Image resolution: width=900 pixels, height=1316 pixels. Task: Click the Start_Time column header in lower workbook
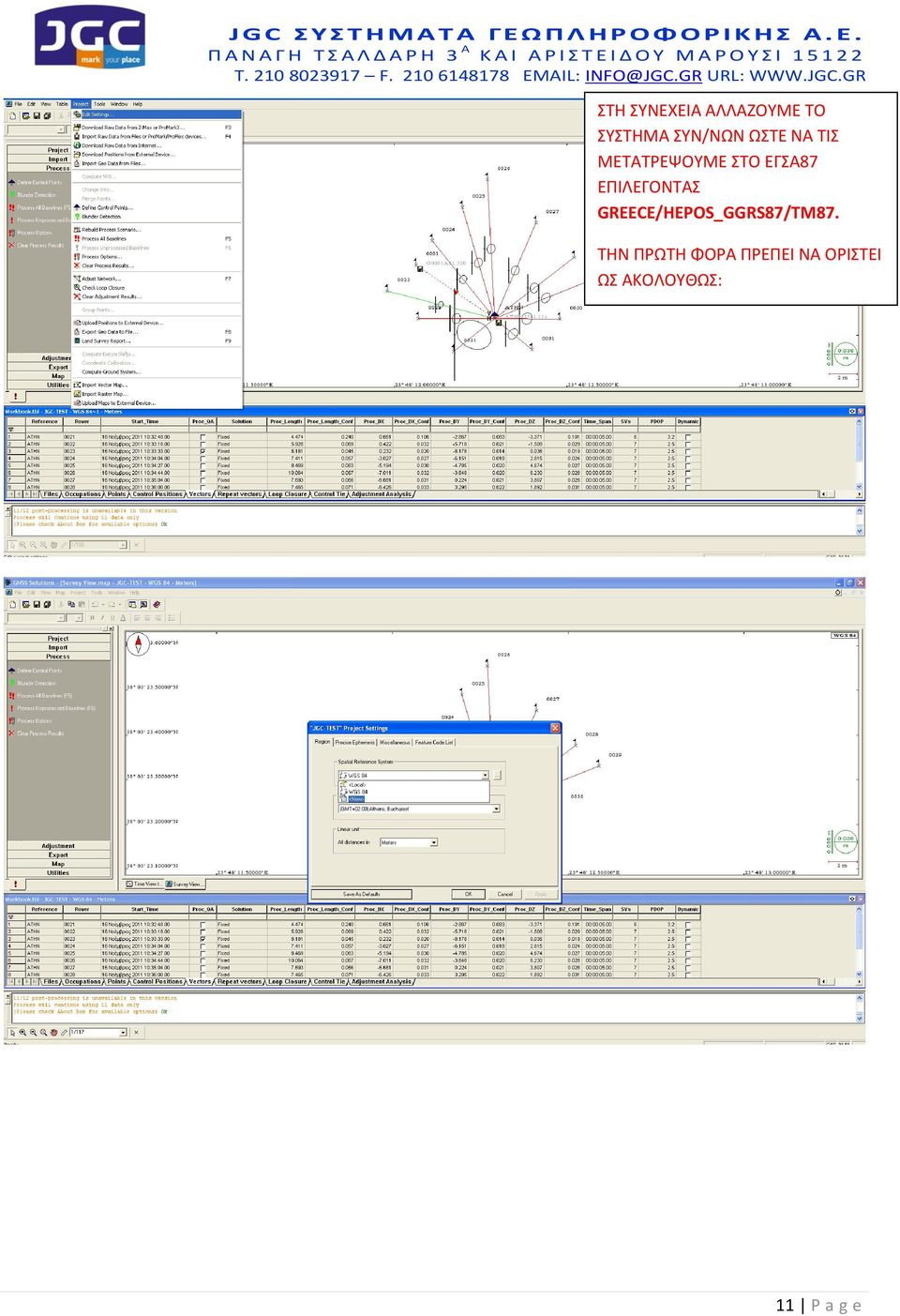pyautogui.click(x=145, y=909)
